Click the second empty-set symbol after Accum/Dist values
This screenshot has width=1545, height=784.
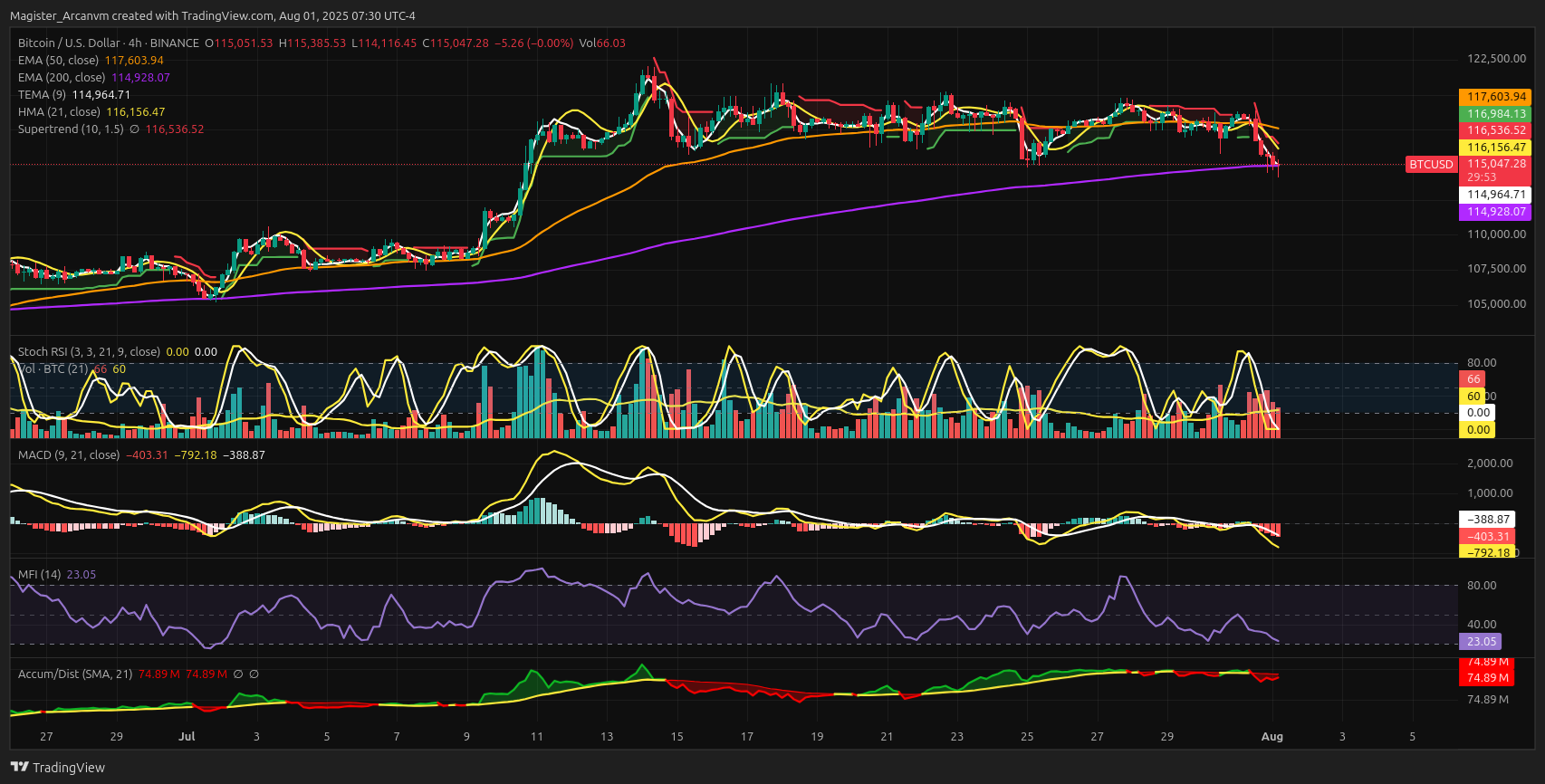point(254,674)
